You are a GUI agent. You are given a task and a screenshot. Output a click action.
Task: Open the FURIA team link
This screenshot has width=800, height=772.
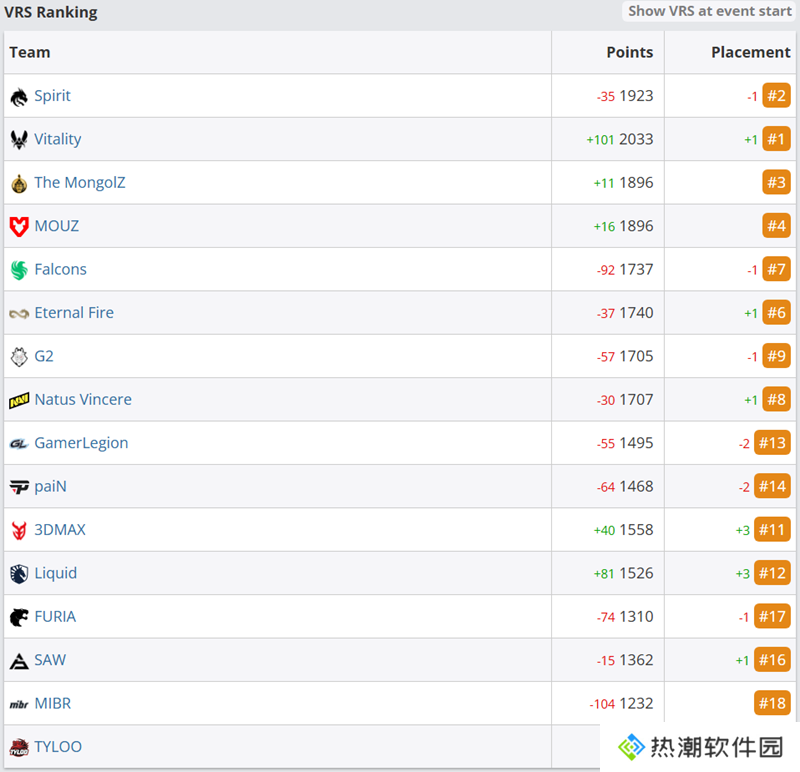pyautogui.click(x=55, y=616)
